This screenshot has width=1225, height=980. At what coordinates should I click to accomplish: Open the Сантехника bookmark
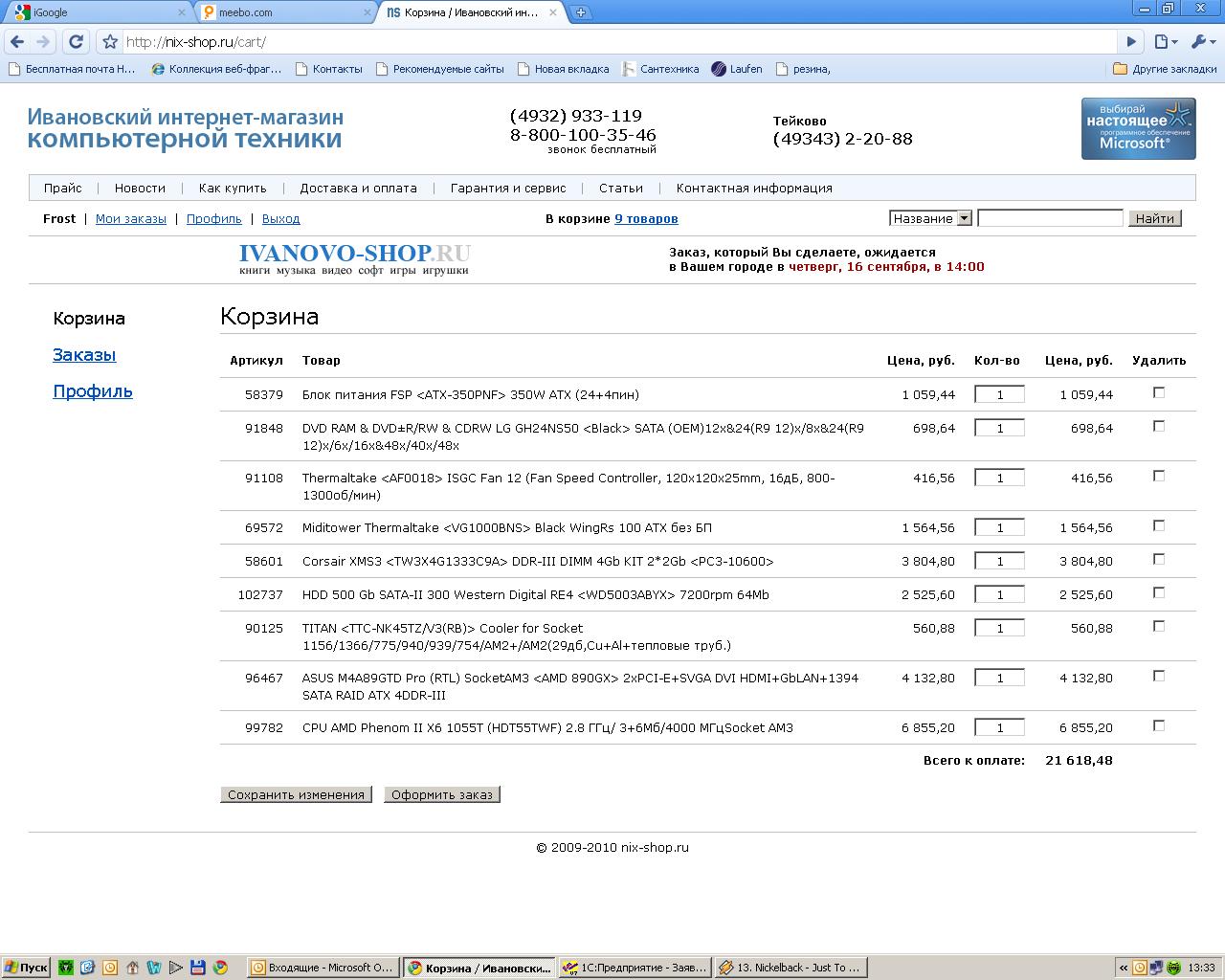(x=660, y=69)
